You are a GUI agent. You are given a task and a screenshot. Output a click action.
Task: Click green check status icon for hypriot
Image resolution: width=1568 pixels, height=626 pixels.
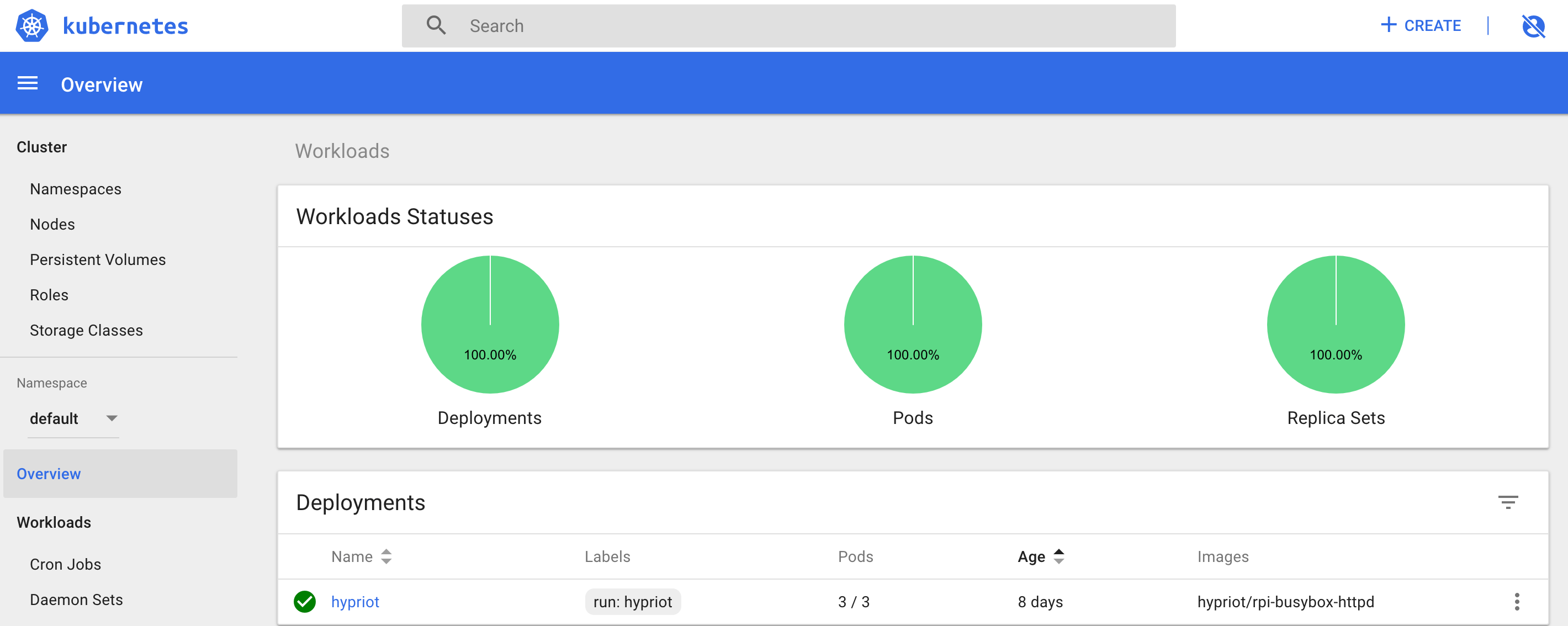click(x=304, y=601)
